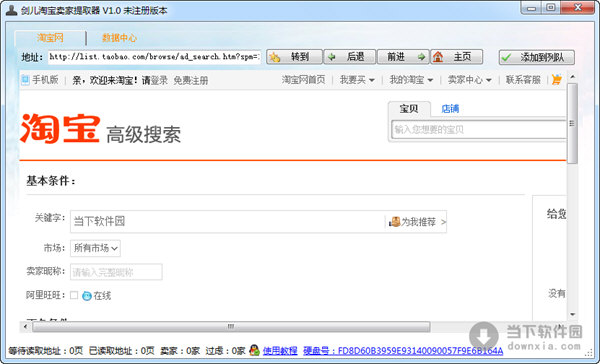Click the blue 旺旺 online icon
The image size is (600, 364).
[x=87, y=295]
